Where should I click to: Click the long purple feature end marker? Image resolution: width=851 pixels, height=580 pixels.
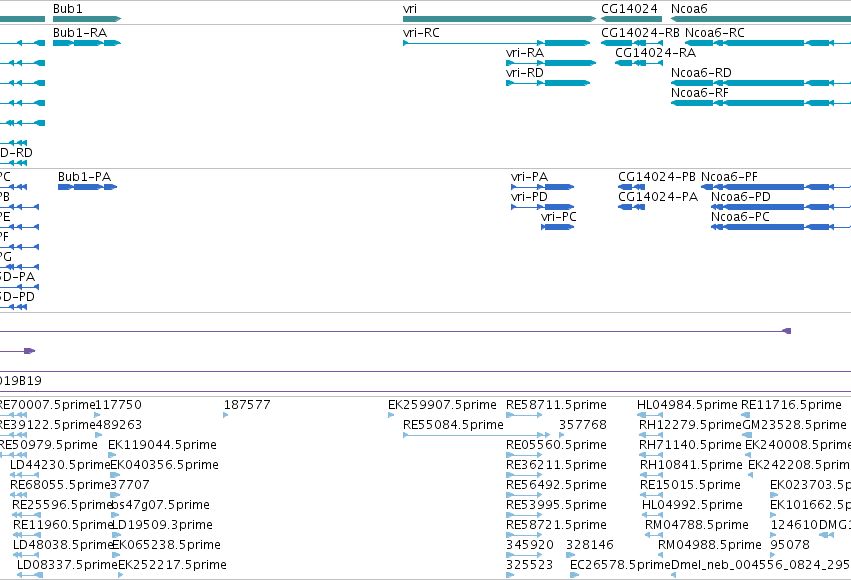point(786,331)
